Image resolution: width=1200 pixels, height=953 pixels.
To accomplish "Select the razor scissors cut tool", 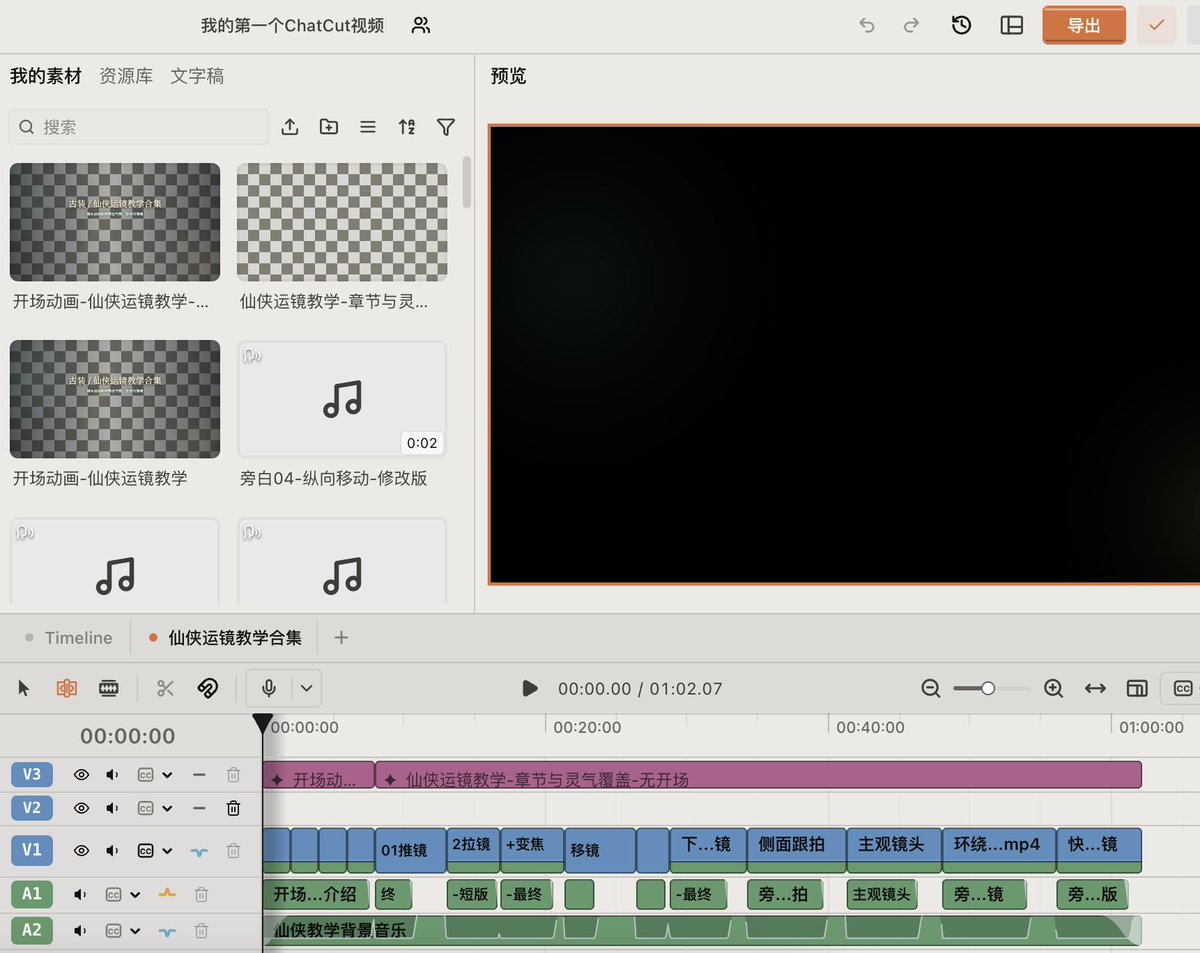I will (x=166, y=688).
